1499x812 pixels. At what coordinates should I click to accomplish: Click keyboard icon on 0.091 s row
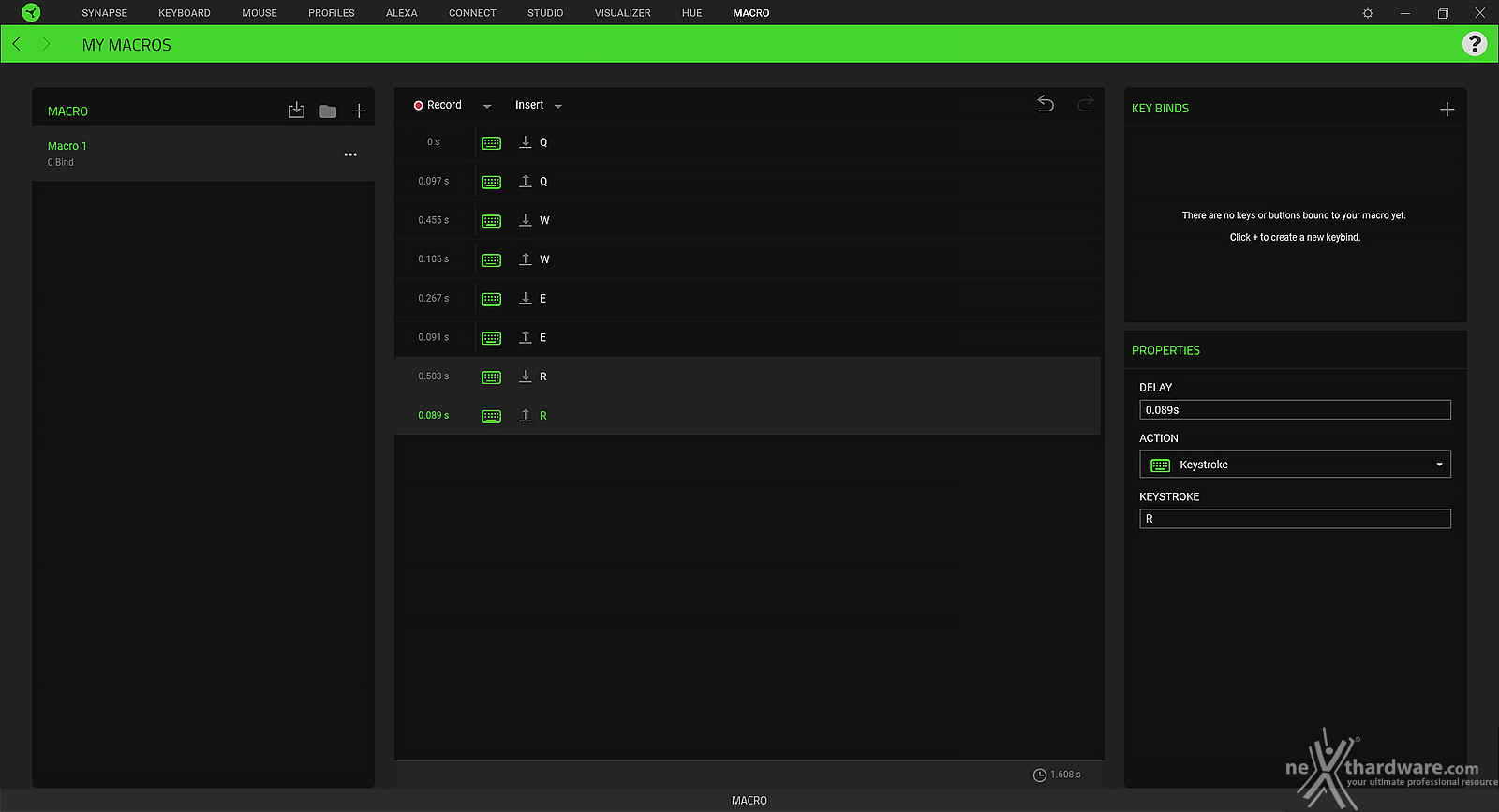point(491,338)
